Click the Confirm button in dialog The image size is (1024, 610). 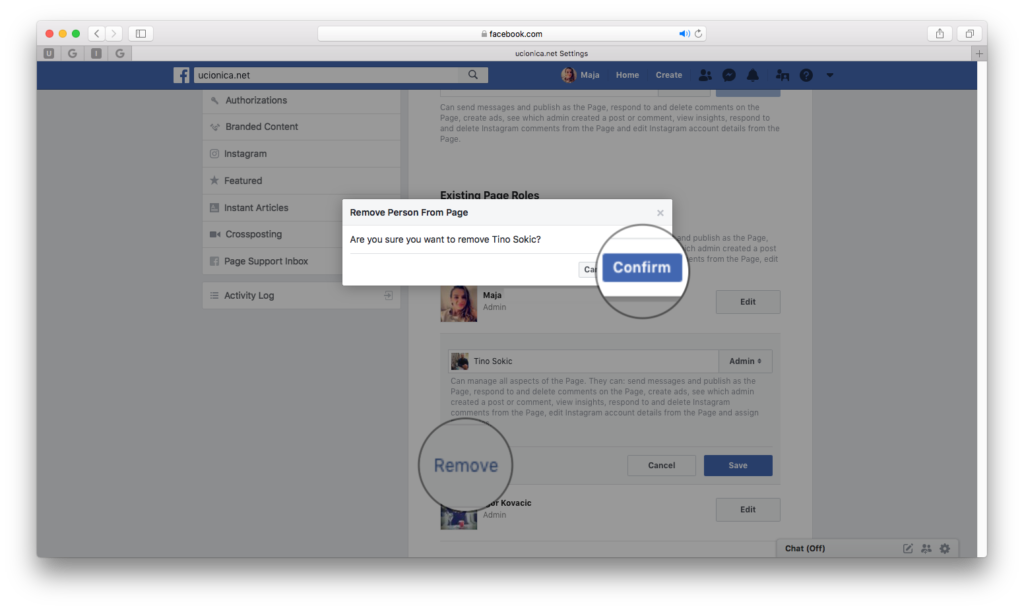[x=642, y=268]
